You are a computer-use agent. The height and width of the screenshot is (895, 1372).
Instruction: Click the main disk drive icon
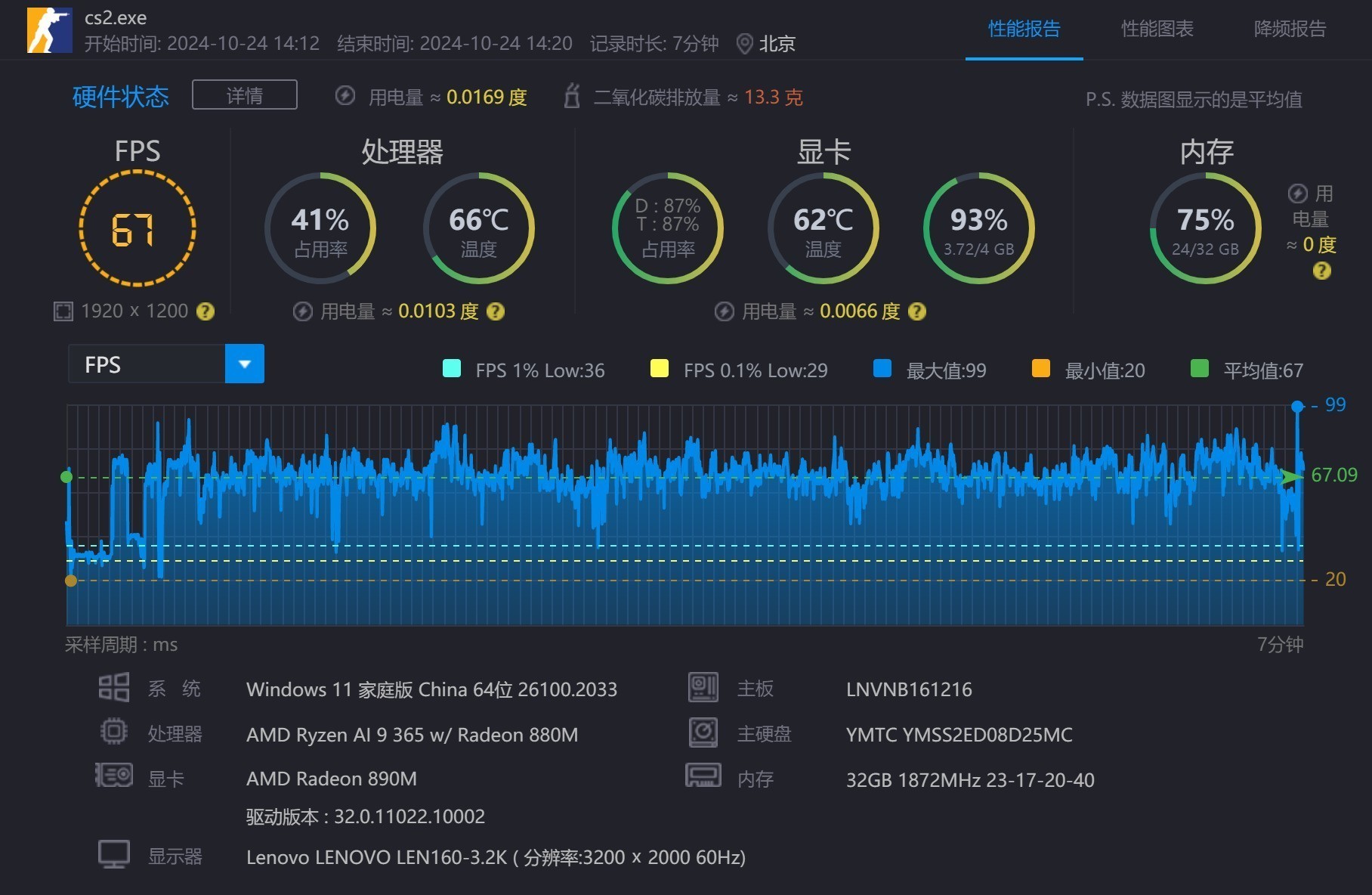(703, 732)
